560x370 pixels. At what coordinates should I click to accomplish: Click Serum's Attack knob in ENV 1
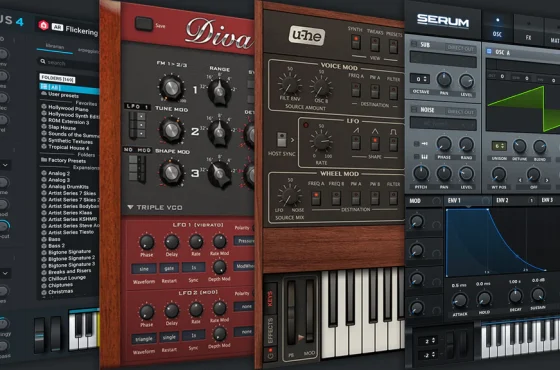click(x=460, y=300)
